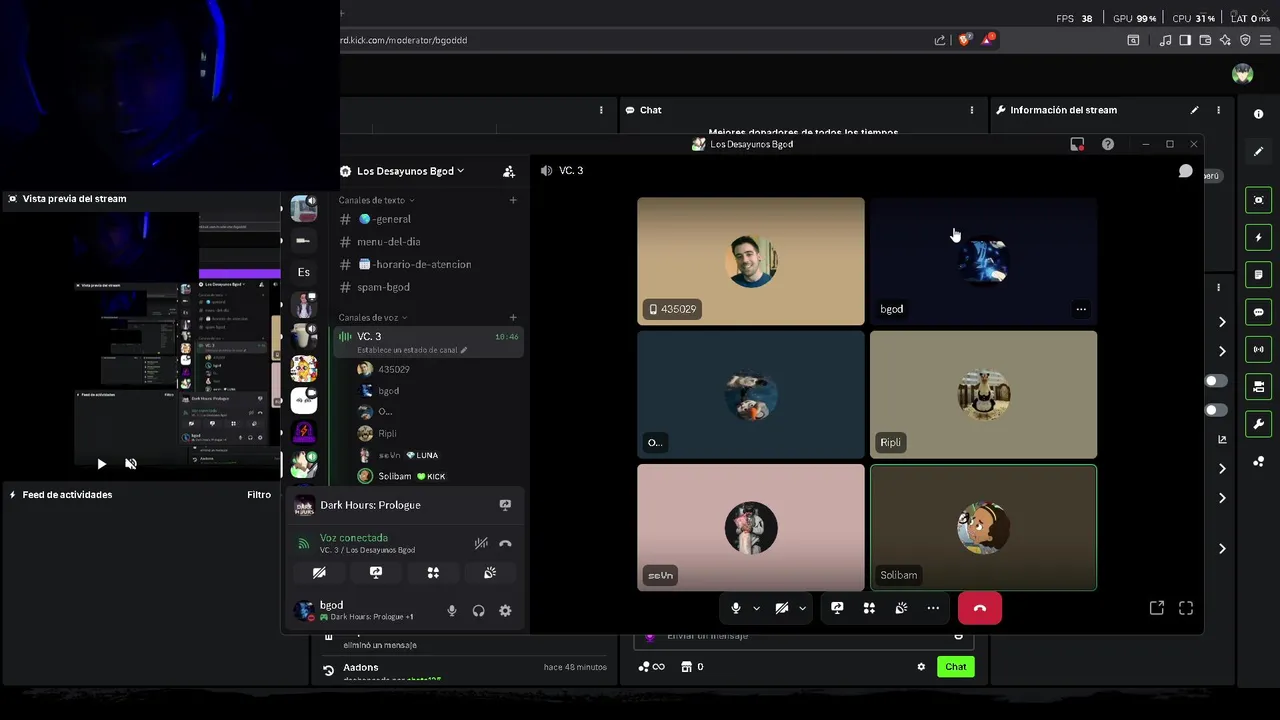1280x720 pixels.
Task: Open Brave Shields lion icon in address bar
Action: click(x=965, y=40)
